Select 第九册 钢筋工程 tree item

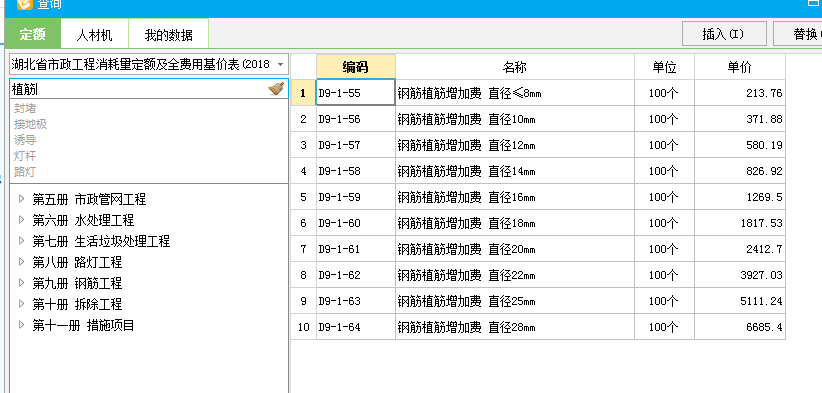(x=77, y=283)
